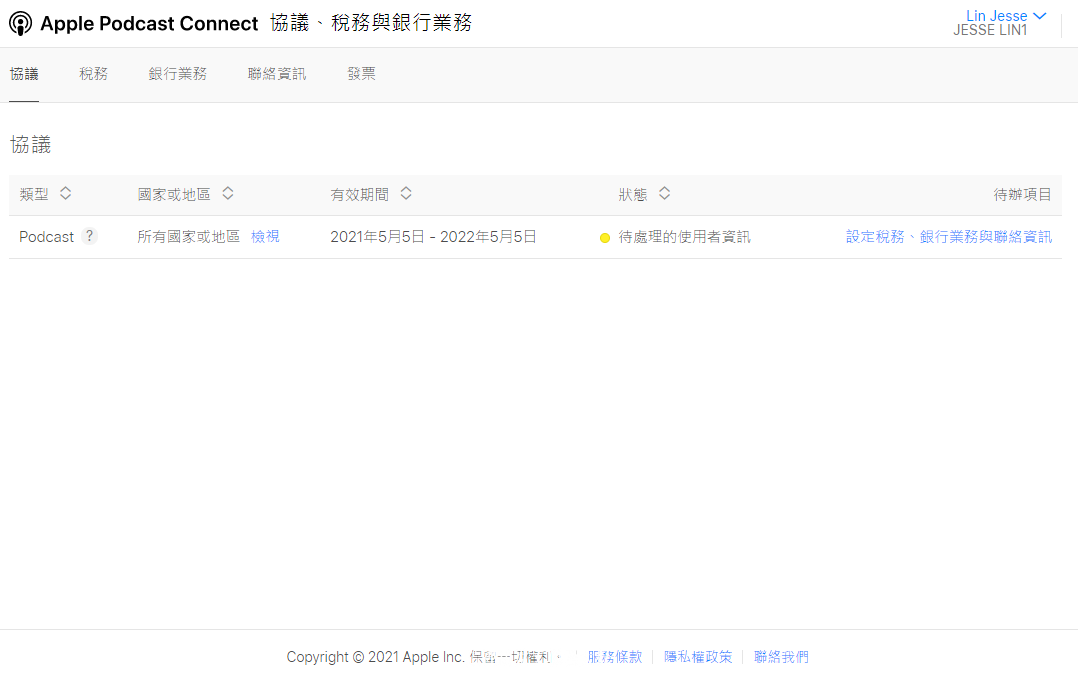Click the Apple Podcast Connect logo icon
The height and width of the screenshot is (689, 1078).
tap(20, 23)
